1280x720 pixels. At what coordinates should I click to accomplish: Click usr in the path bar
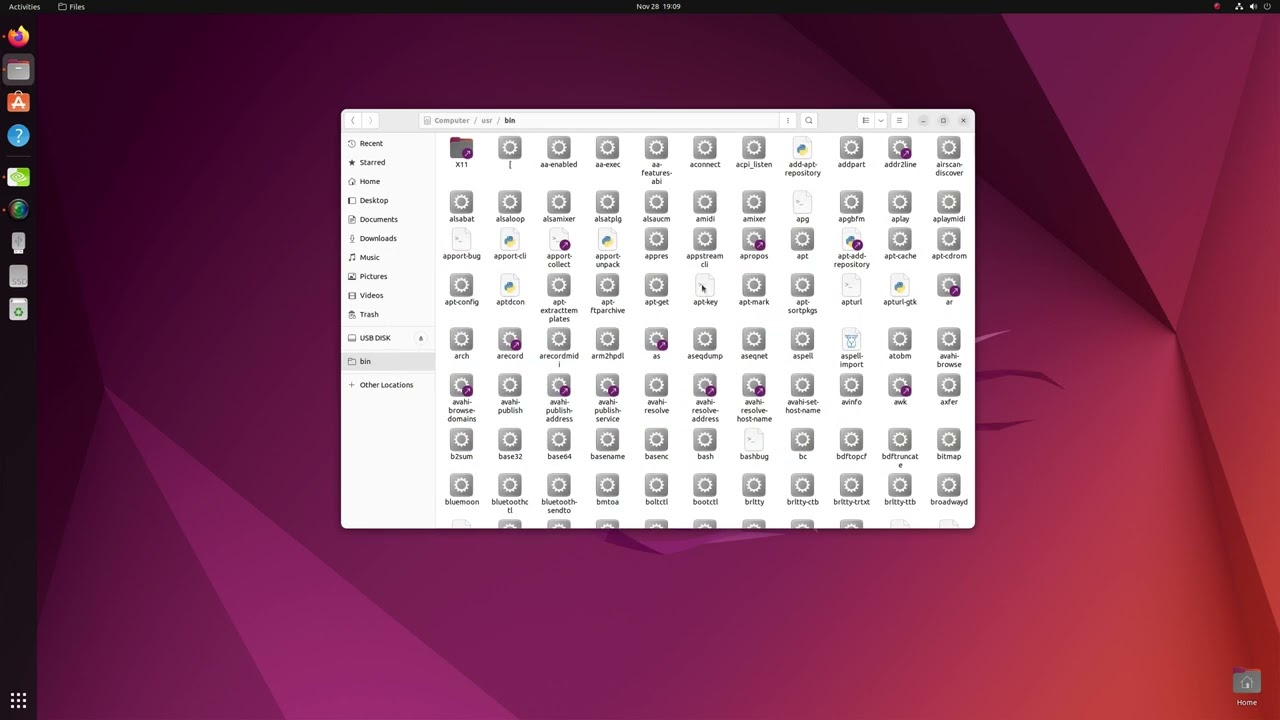click(487, 120)
